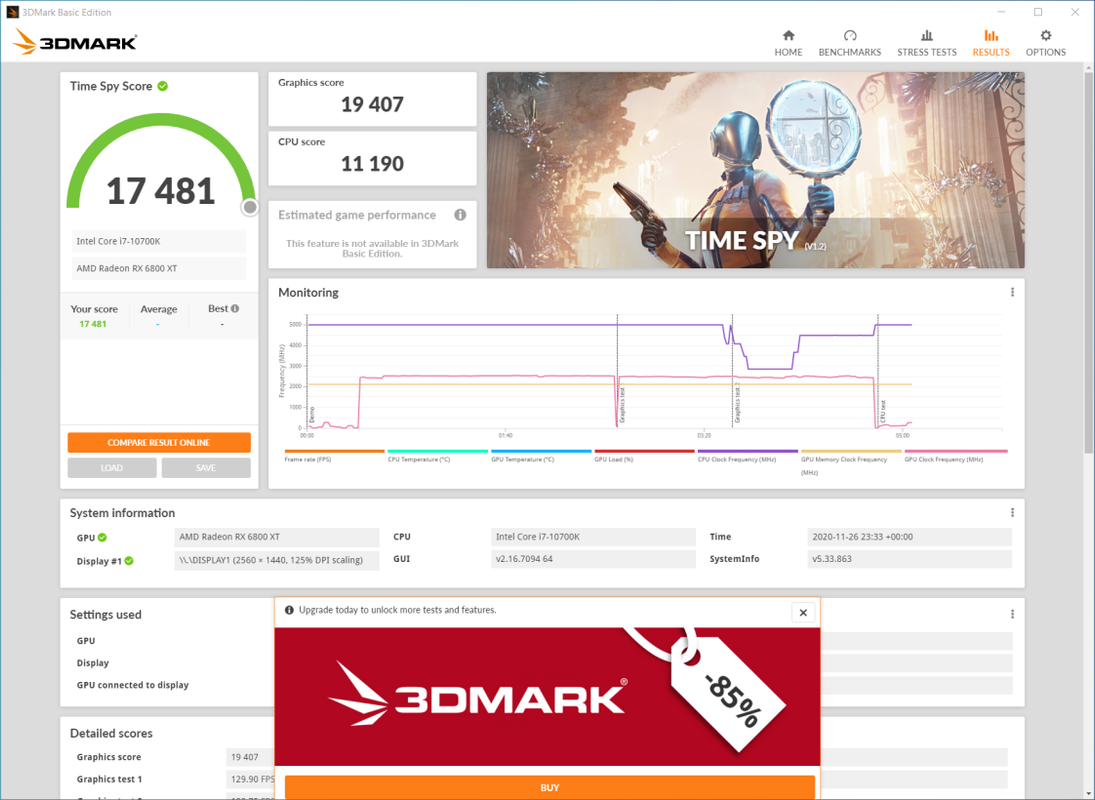
Task: Click the Time Spy banner image
Action: click(756, 170)
